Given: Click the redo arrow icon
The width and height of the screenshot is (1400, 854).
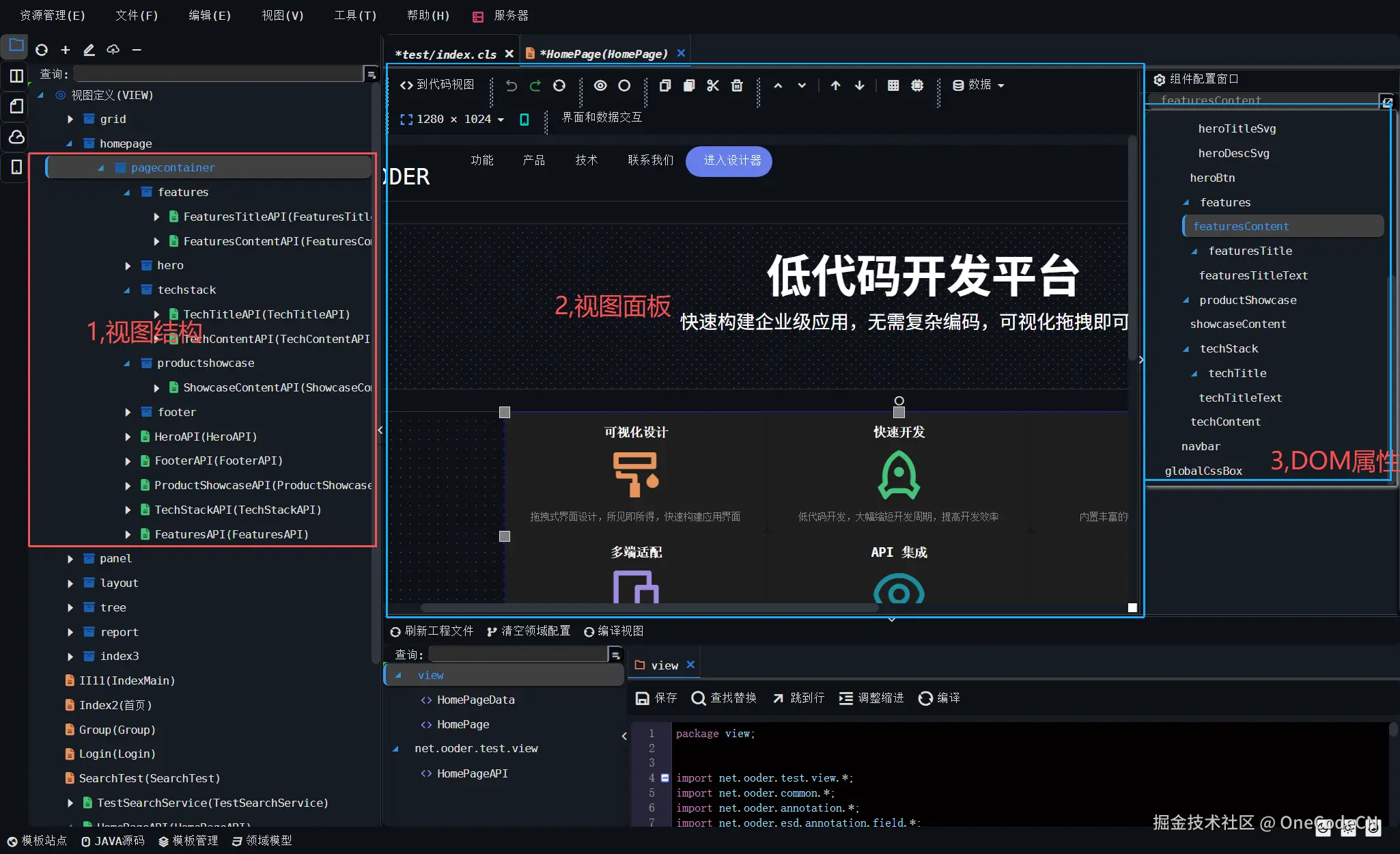Looking at the screenshot, I should pyautogui.click(x=535, y=85).
